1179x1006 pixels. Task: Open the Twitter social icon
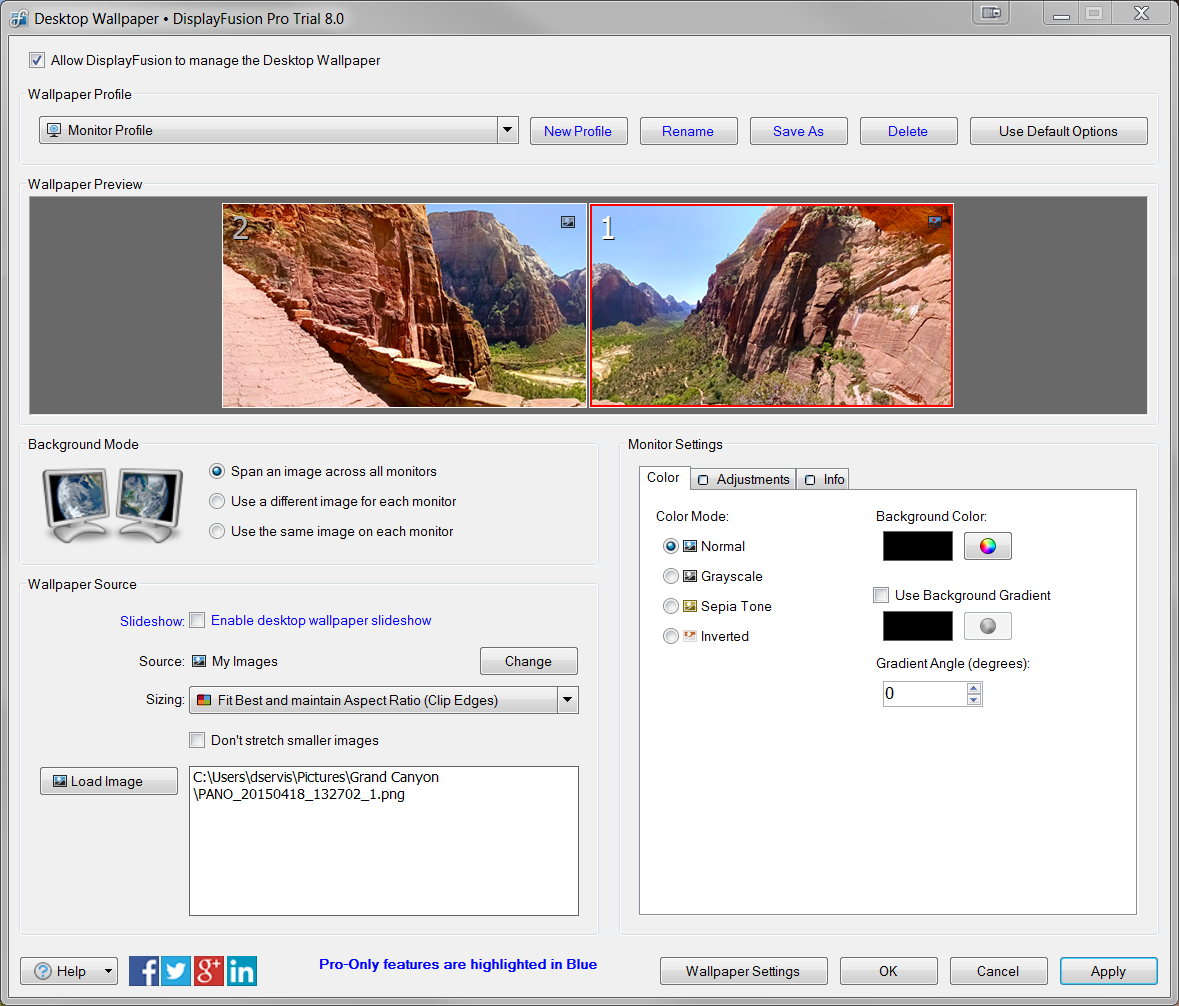point(176,971)
